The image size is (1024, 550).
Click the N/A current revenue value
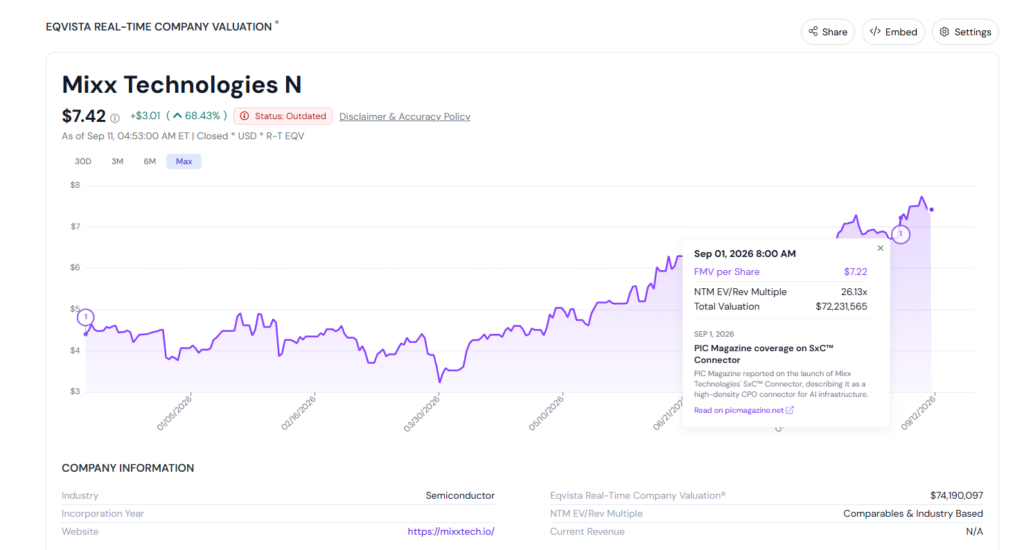tap(974, 532)
